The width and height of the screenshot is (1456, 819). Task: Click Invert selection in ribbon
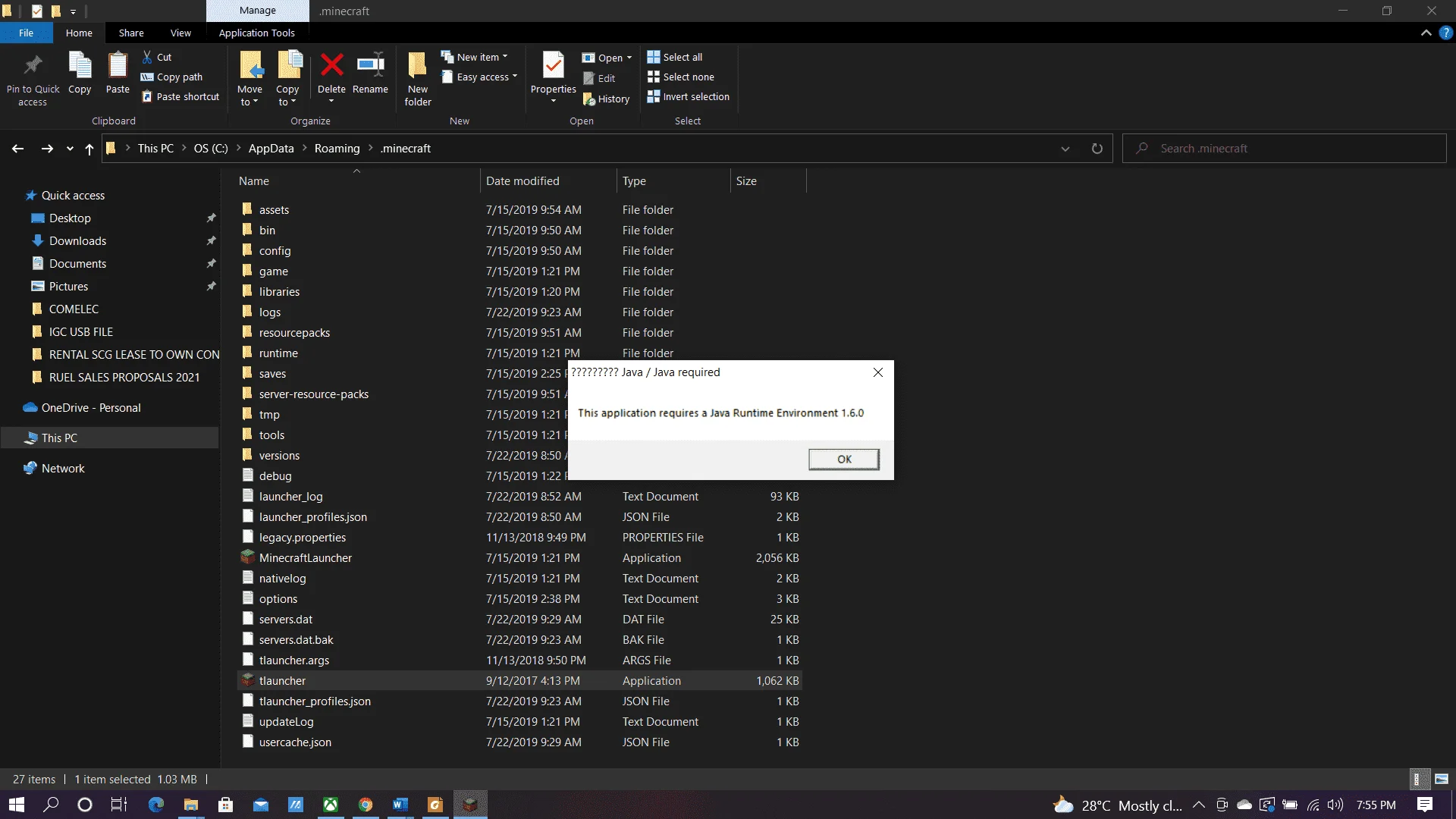coord(689,96)
